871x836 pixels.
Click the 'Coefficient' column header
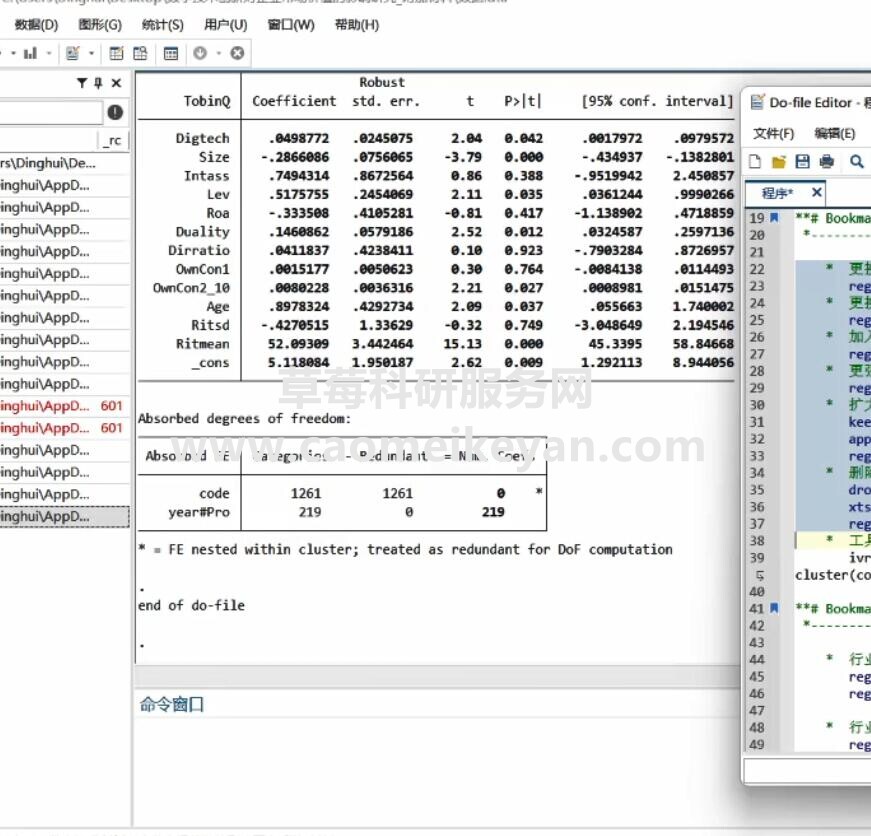[x=294, y=101]
